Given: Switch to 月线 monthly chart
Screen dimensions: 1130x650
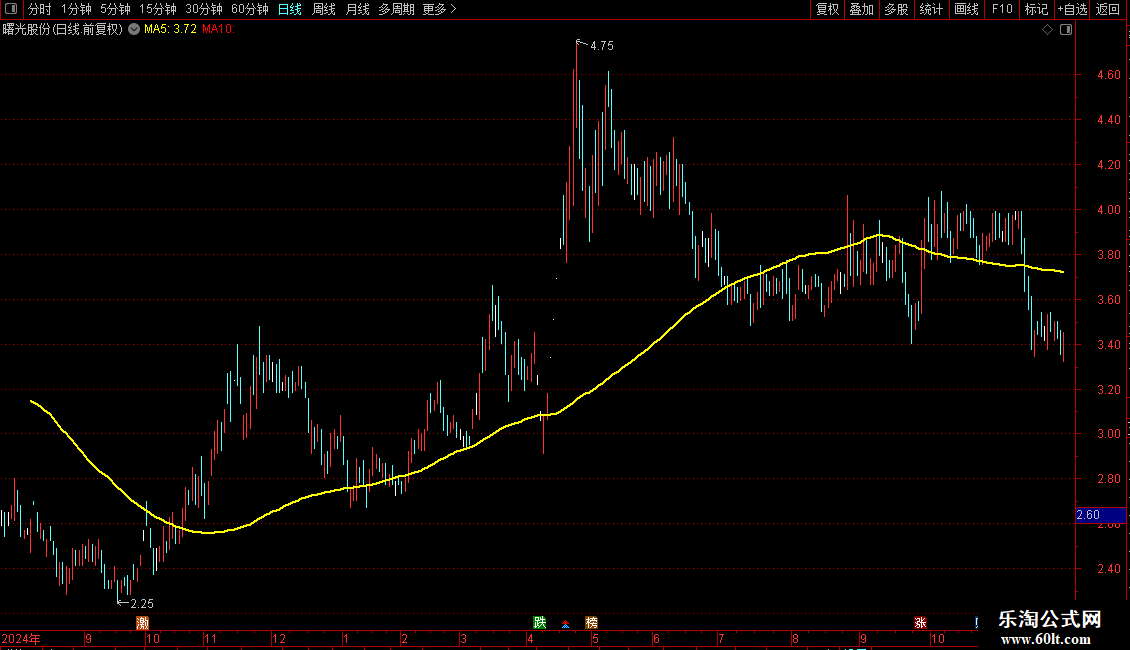Looking at the screenshot, I should (357, 9).
